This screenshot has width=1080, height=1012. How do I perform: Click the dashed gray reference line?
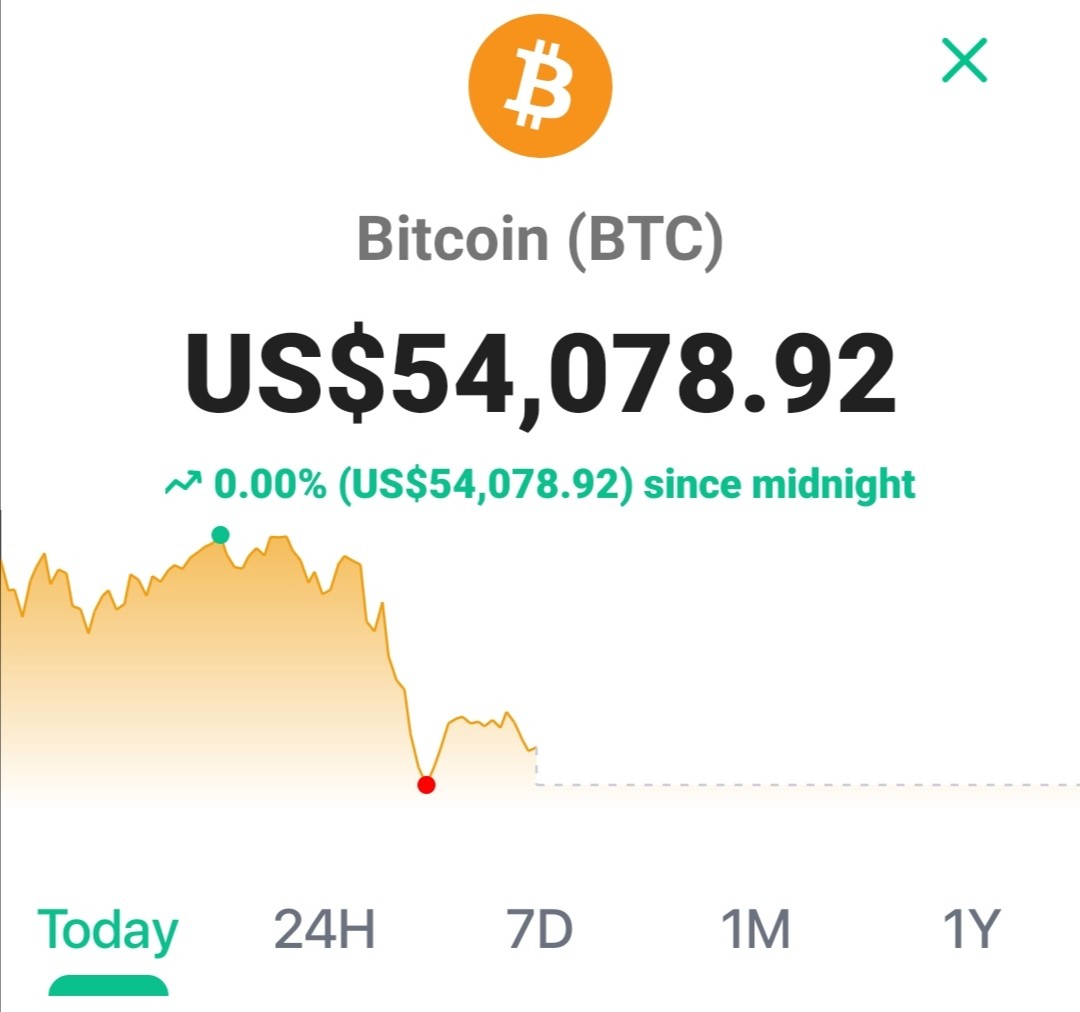[807, 785]
